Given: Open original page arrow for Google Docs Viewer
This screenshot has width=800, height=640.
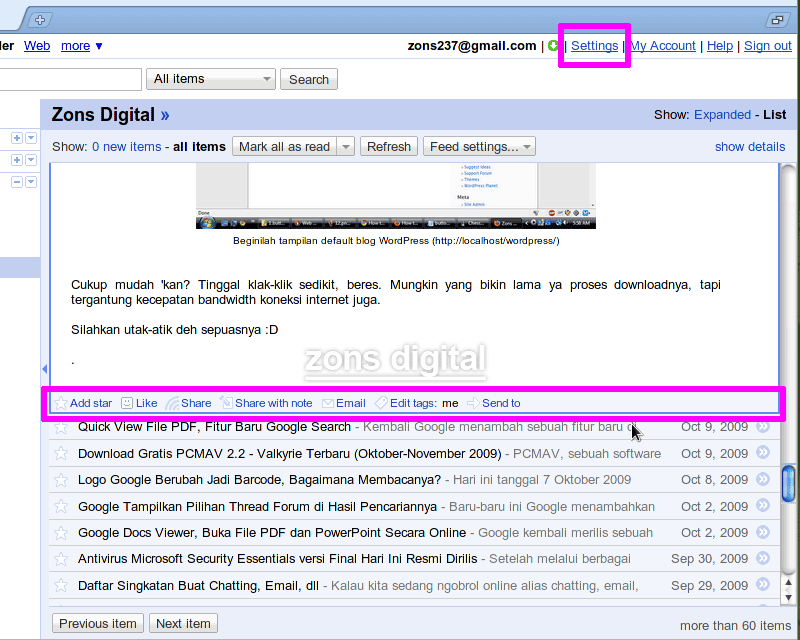Looking at the screenshot, I should coord(763,532).
